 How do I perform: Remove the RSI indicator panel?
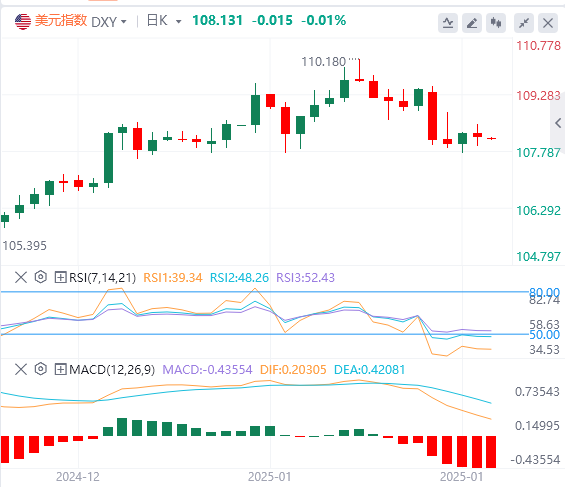(21, 277)
